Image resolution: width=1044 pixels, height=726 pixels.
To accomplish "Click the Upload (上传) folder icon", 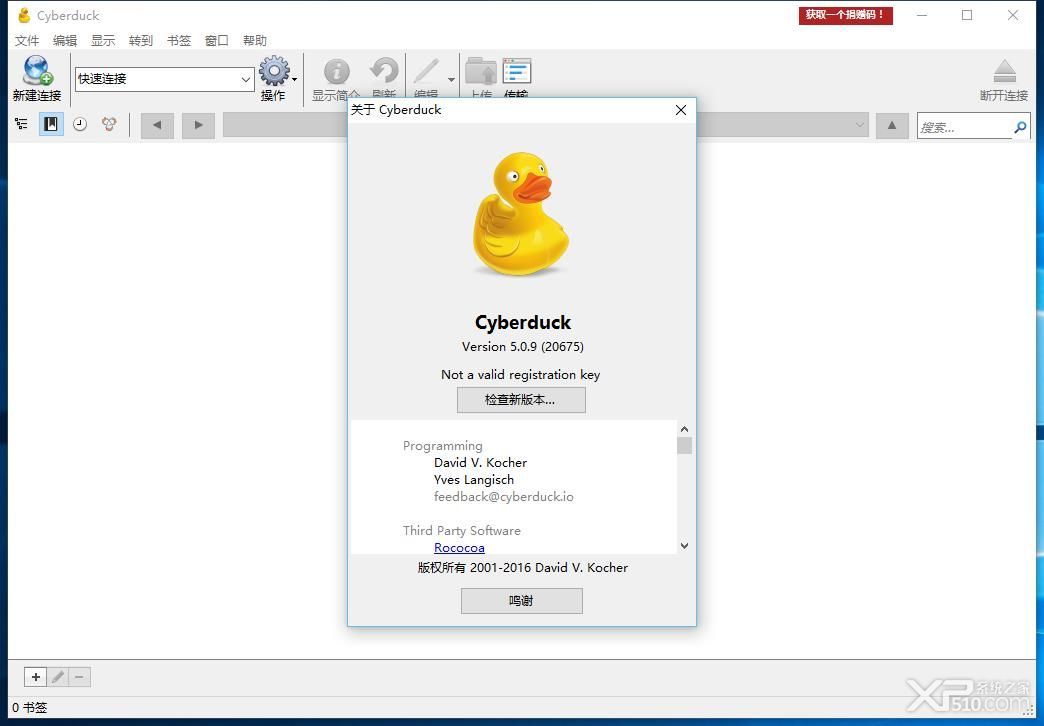I will [481, 71].
